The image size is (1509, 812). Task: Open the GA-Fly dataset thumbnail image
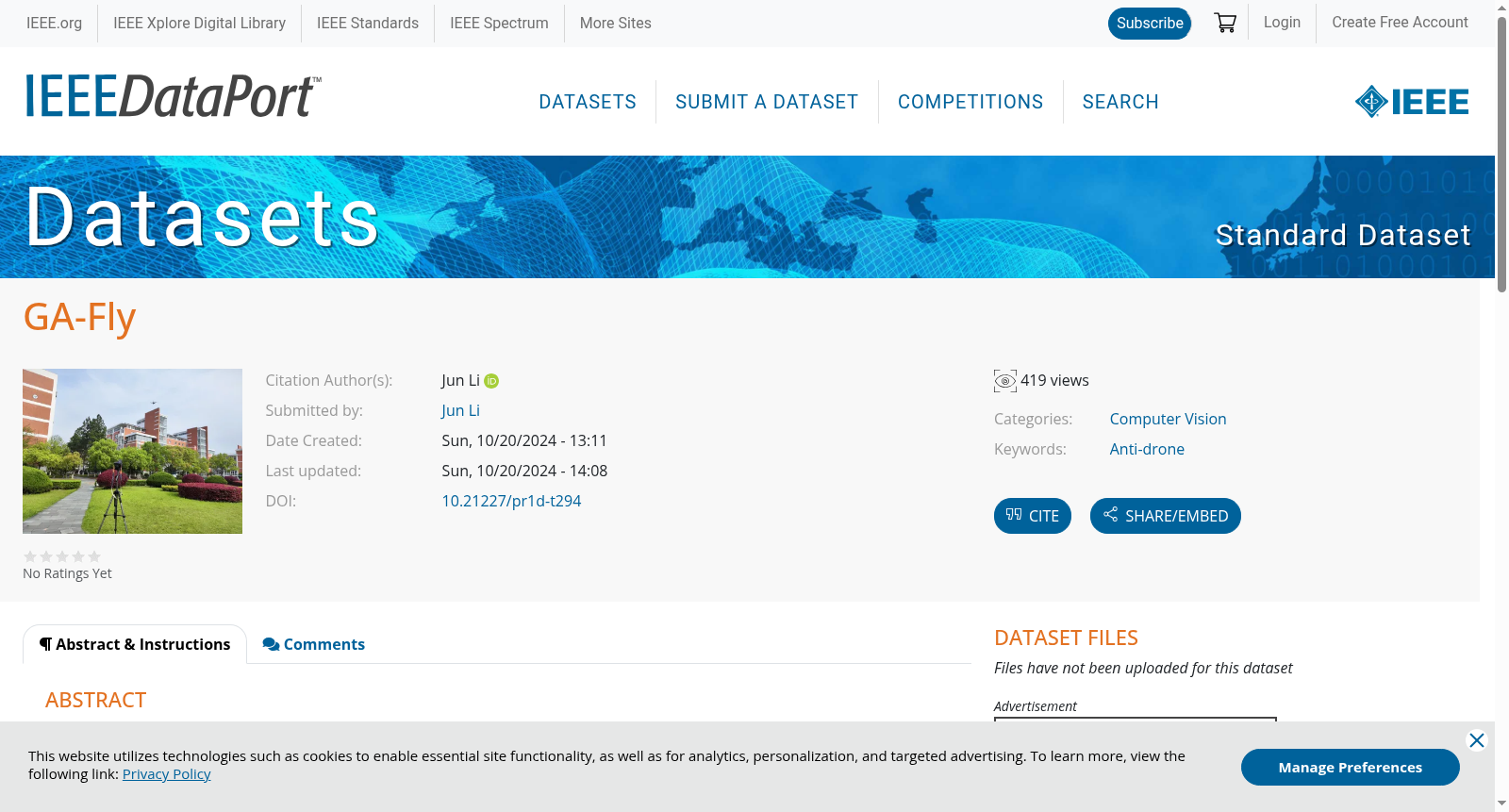coord(132,451)
